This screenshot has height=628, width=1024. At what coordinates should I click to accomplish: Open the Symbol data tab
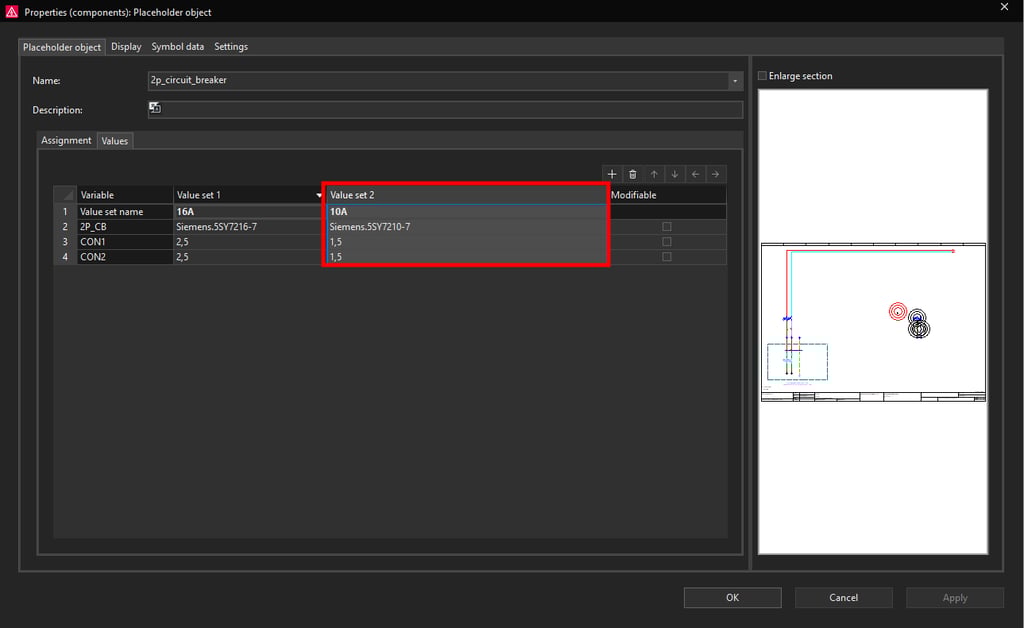click(178, 47)
